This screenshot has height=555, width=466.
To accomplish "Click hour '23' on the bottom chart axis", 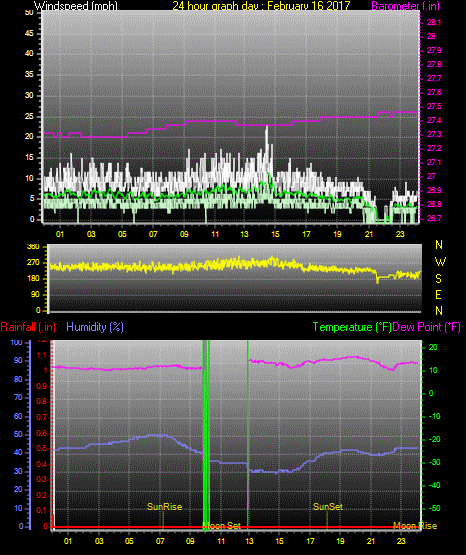I will click(x=401, y=541).
